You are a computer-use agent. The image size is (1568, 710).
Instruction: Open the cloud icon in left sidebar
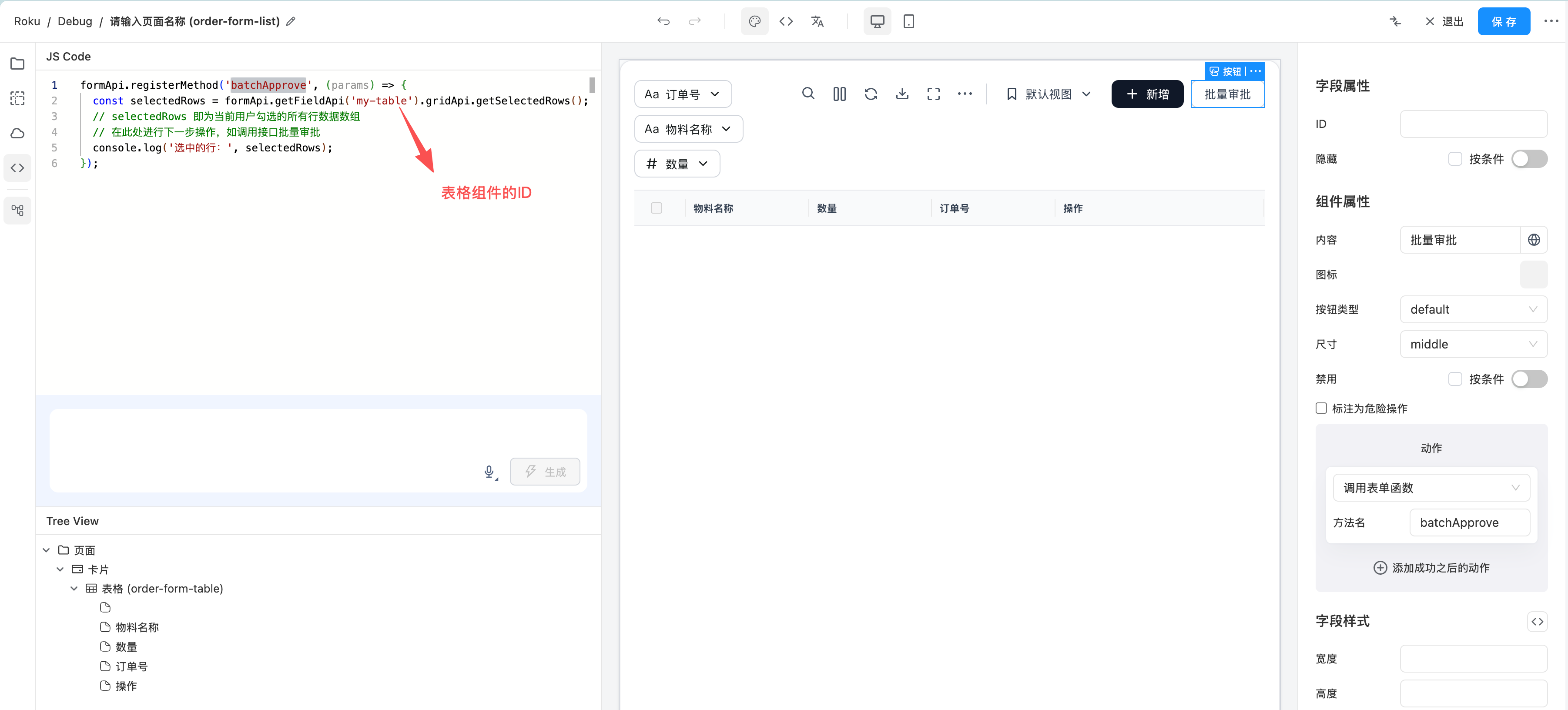click(18, 134)
